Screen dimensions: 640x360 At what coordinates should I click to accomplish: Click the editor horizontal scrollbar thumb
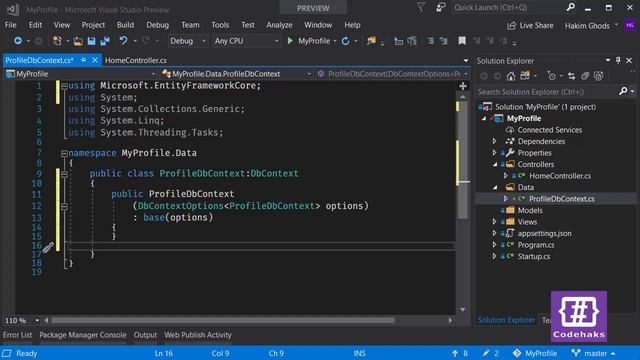(223, 320)
